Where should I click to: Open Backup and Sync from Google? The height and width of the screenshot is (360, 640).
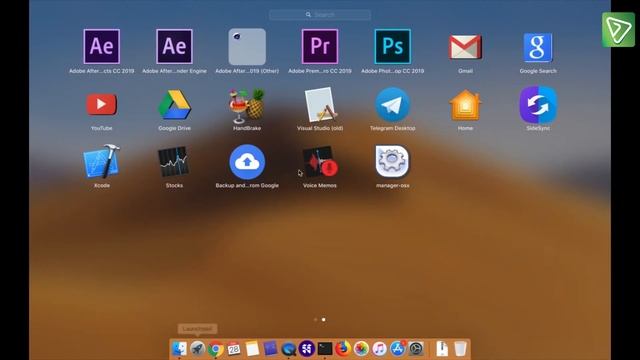247,162
